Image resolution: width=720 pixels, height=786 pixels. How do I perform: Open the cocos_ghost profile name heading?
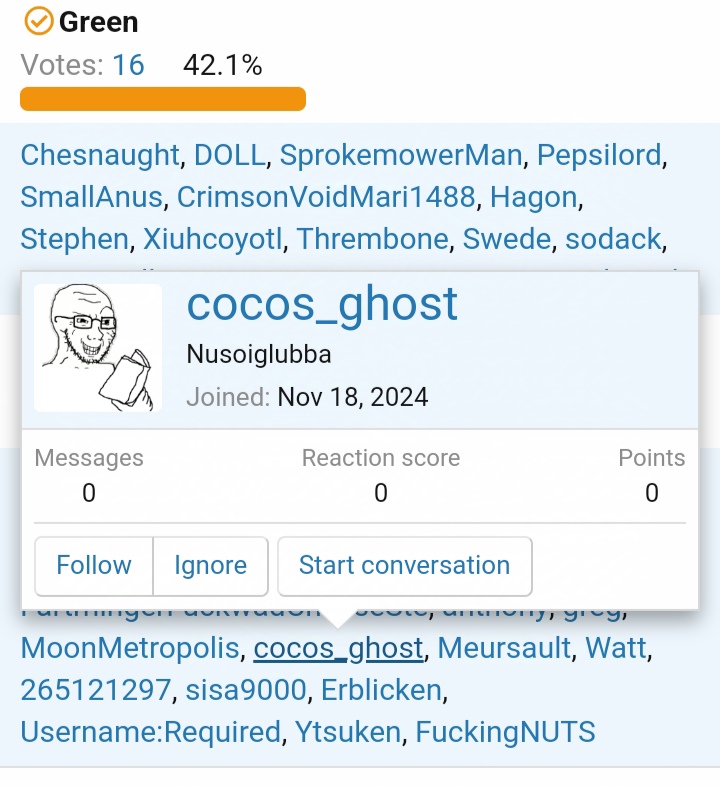click(x=322, y=304)
